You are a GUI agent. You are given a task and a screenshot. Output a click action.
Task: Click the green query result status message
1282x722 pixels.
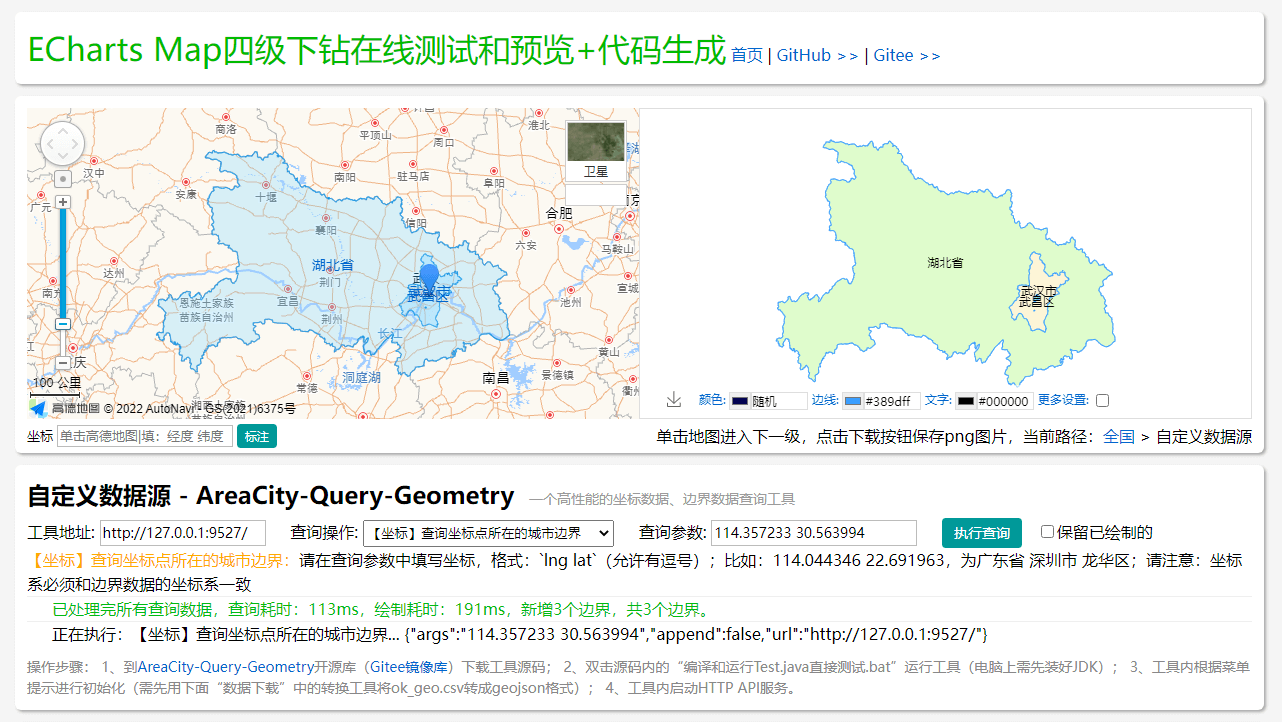point(381,610)
